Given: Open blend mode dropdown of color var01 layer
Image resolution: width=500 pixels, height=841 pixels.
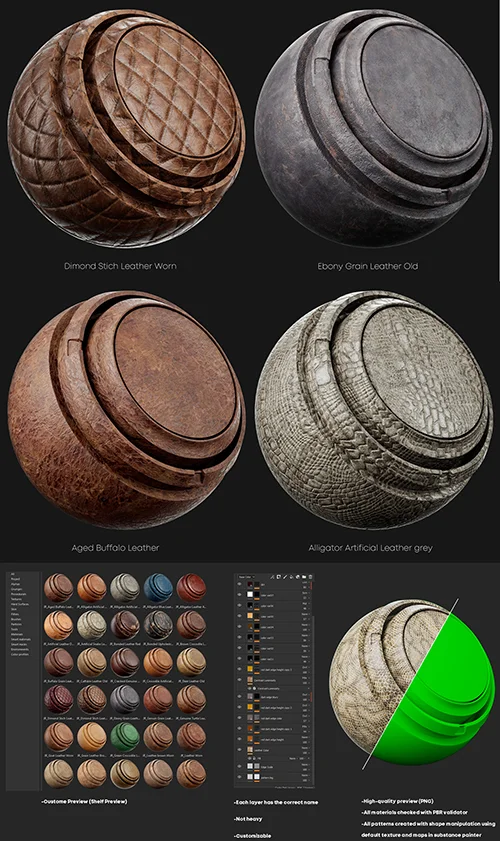Looking at the screenshot, I should click(x=305, y=656).
